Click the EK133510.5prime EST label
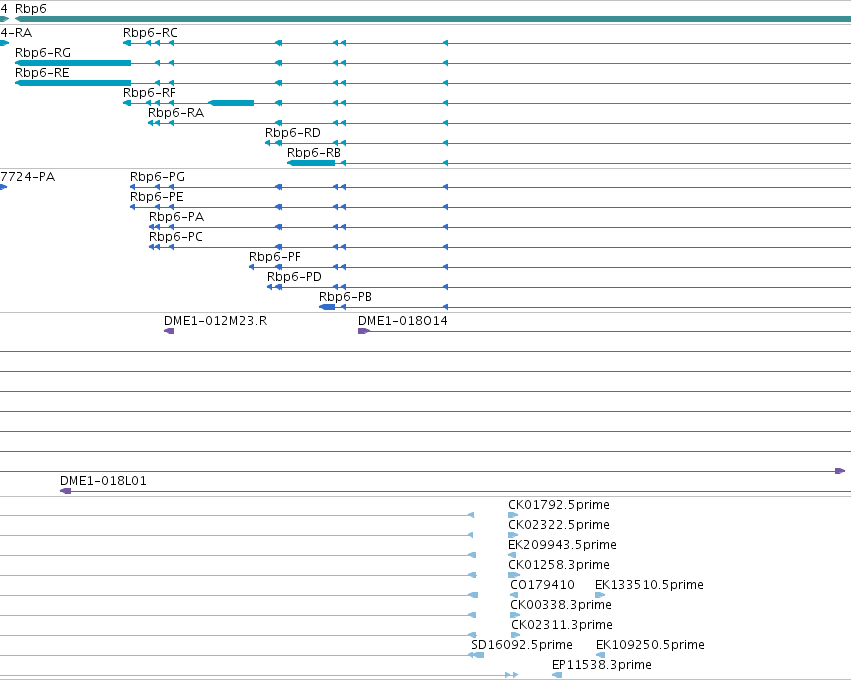The width and height of the screenshot is (851, 680). coord(649,586)
